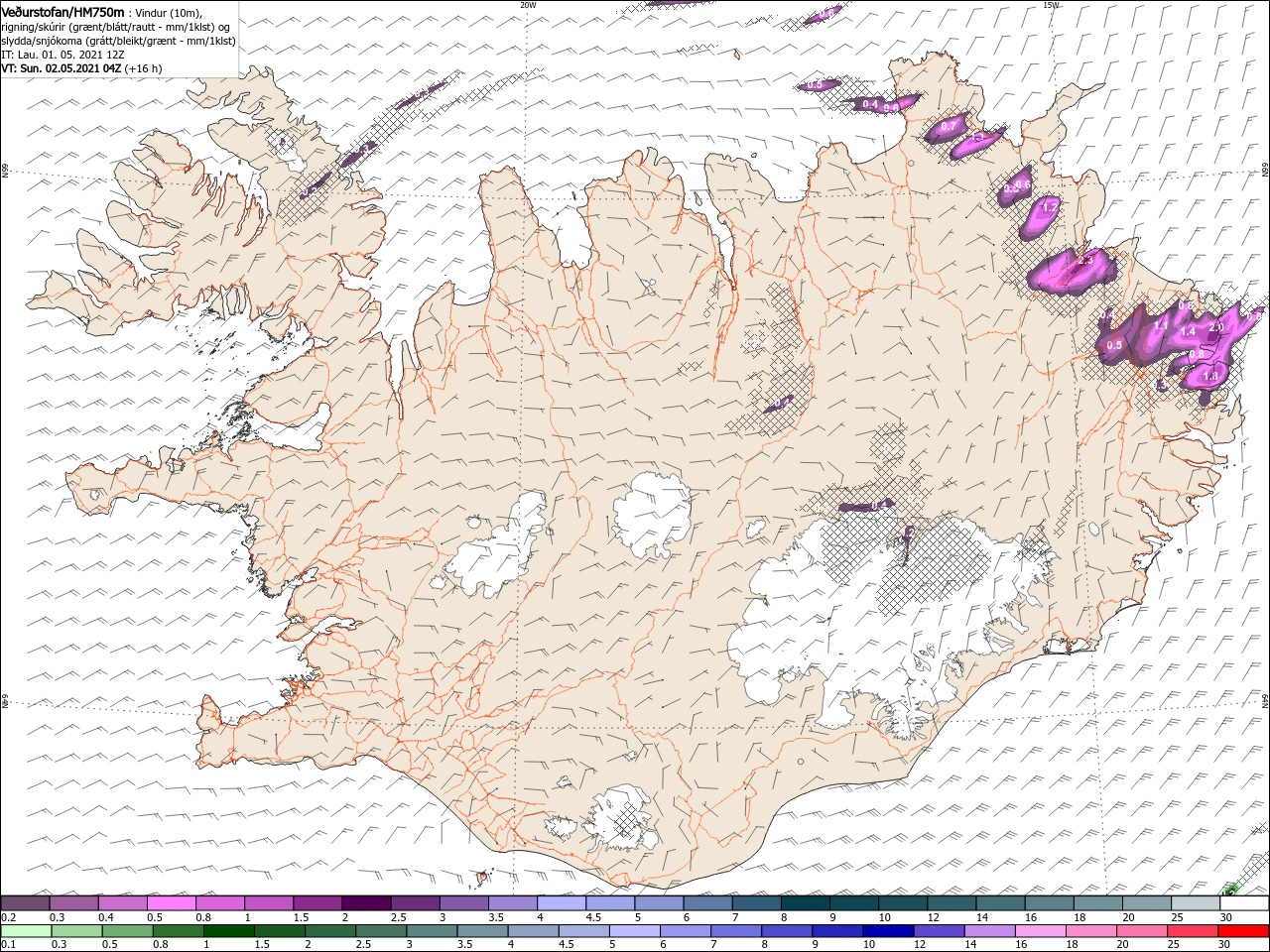Click the Veðurstofan/HM750m title text
1270x952 pixels.
tap(63, 11)
